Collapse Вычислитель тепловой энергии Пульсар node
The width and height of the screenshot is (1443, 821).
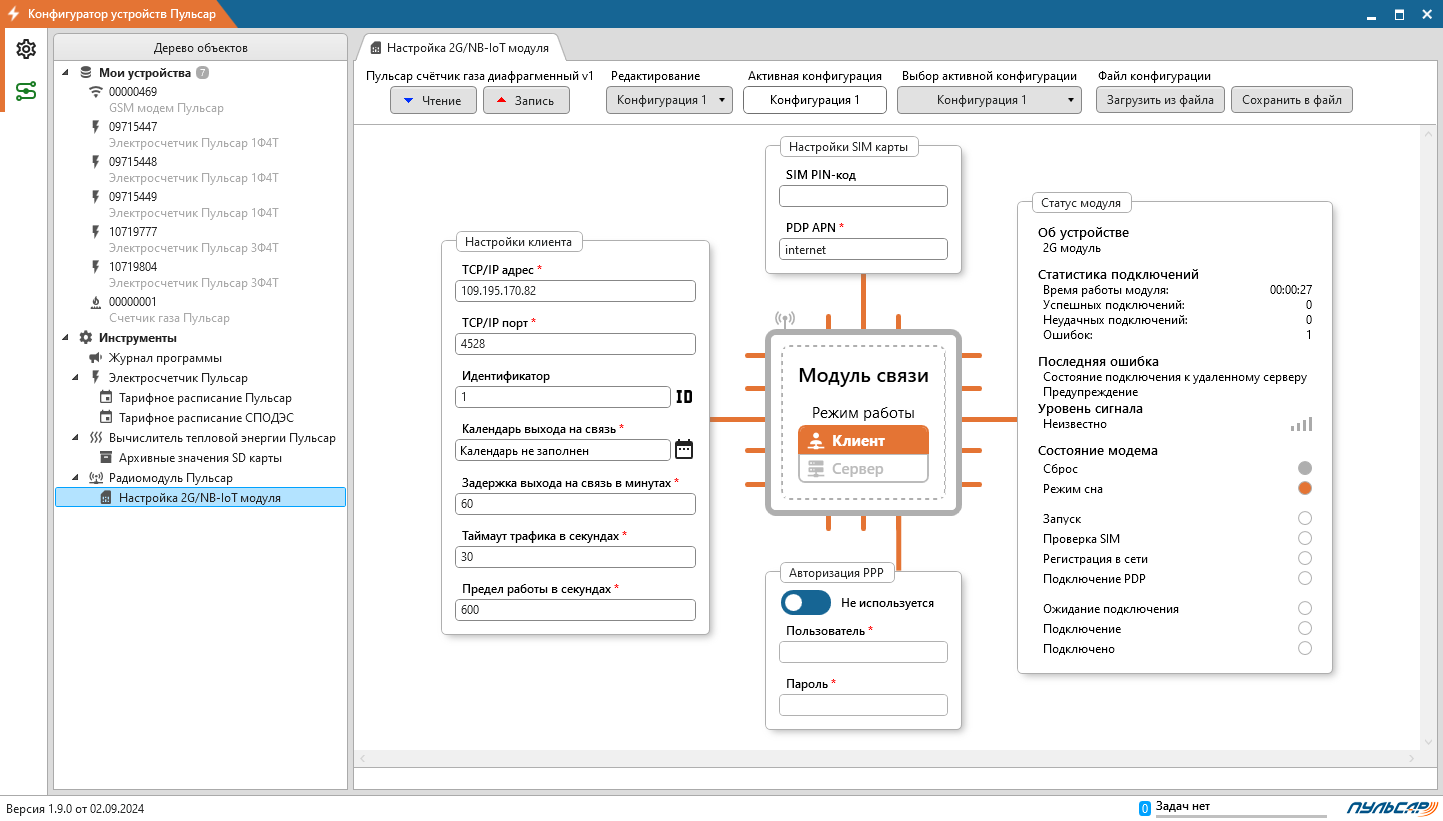[x=76, y=438]
